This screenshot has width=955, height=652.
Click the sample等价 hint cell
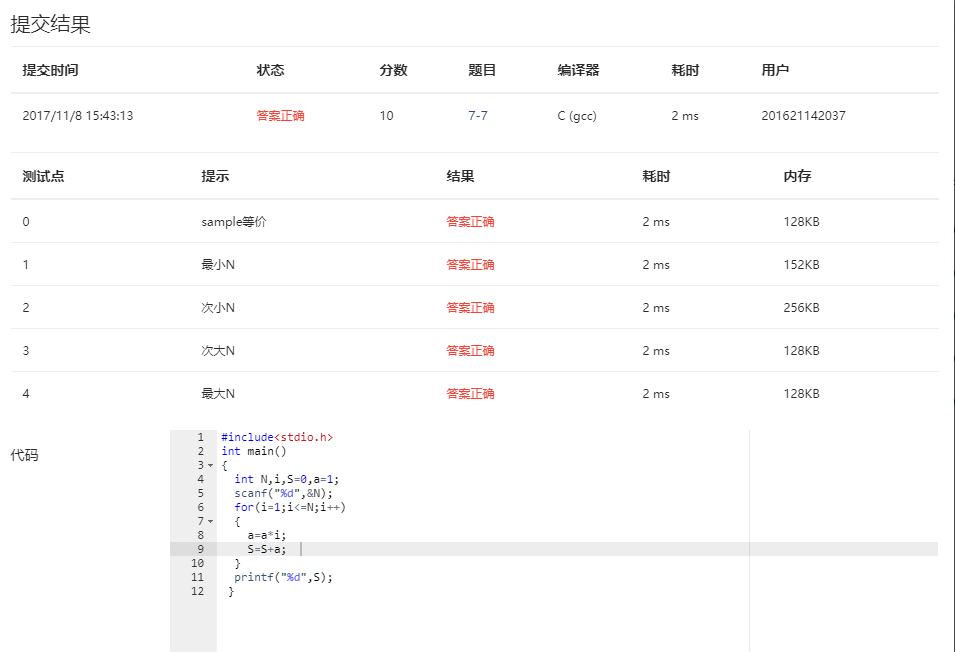[x=234, y=222]
